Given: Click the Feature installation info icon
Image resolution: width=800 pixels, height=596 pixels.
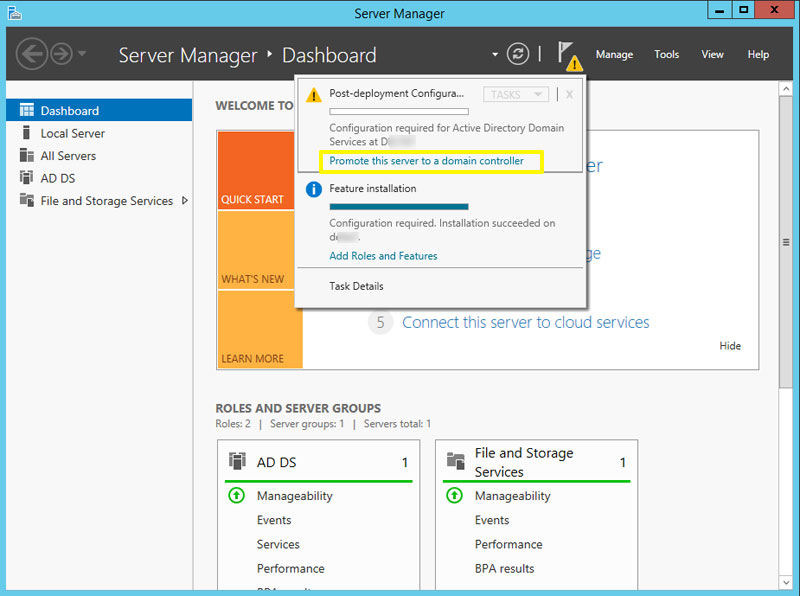Looking at the screenshot, I should (313, 189).
